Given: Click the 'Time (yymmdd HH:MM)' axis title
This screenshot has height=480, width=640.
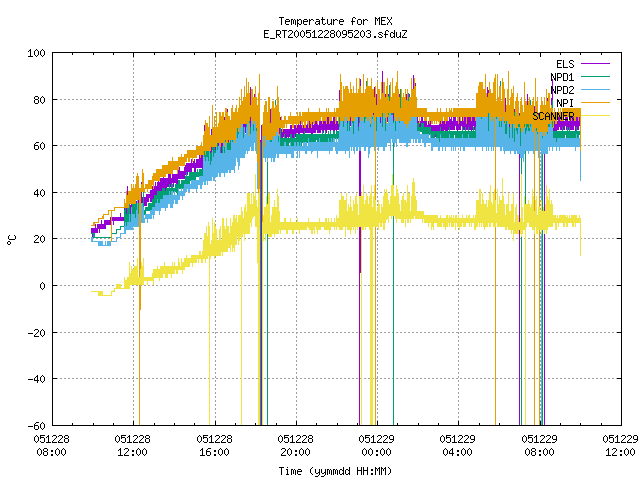Looking at the screenshot, I should (x=335, y=471).
